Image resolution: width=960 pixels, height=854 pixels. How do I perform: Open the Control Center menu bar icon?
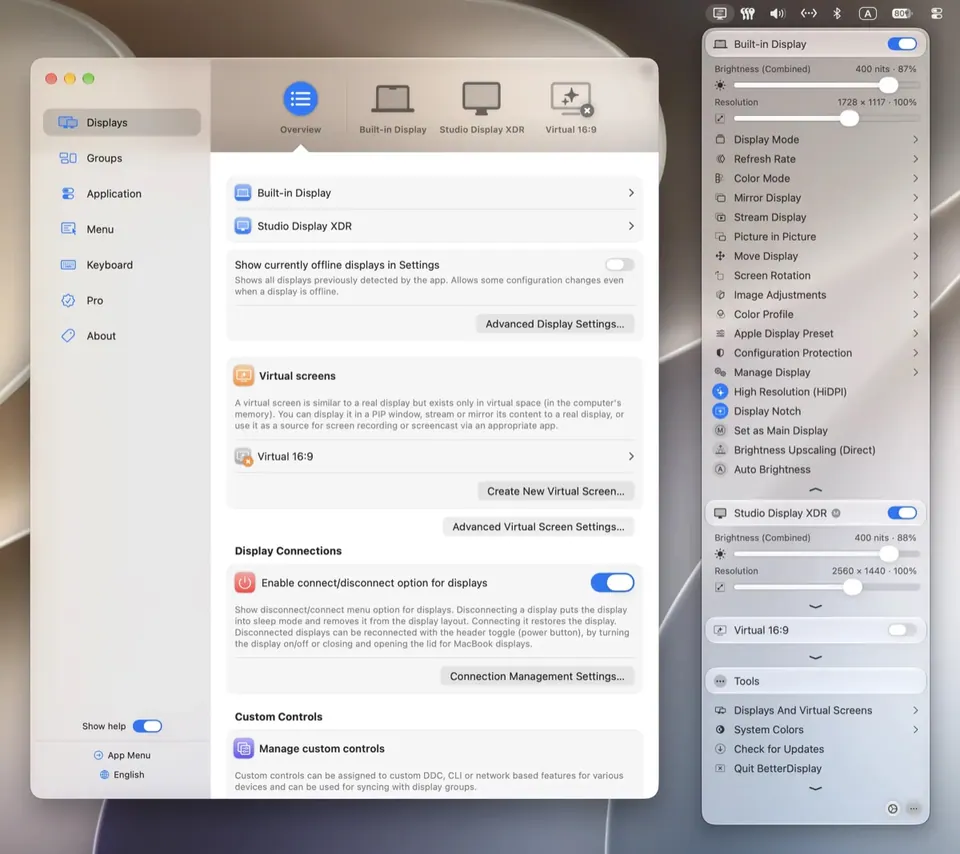tap(936, 13)
